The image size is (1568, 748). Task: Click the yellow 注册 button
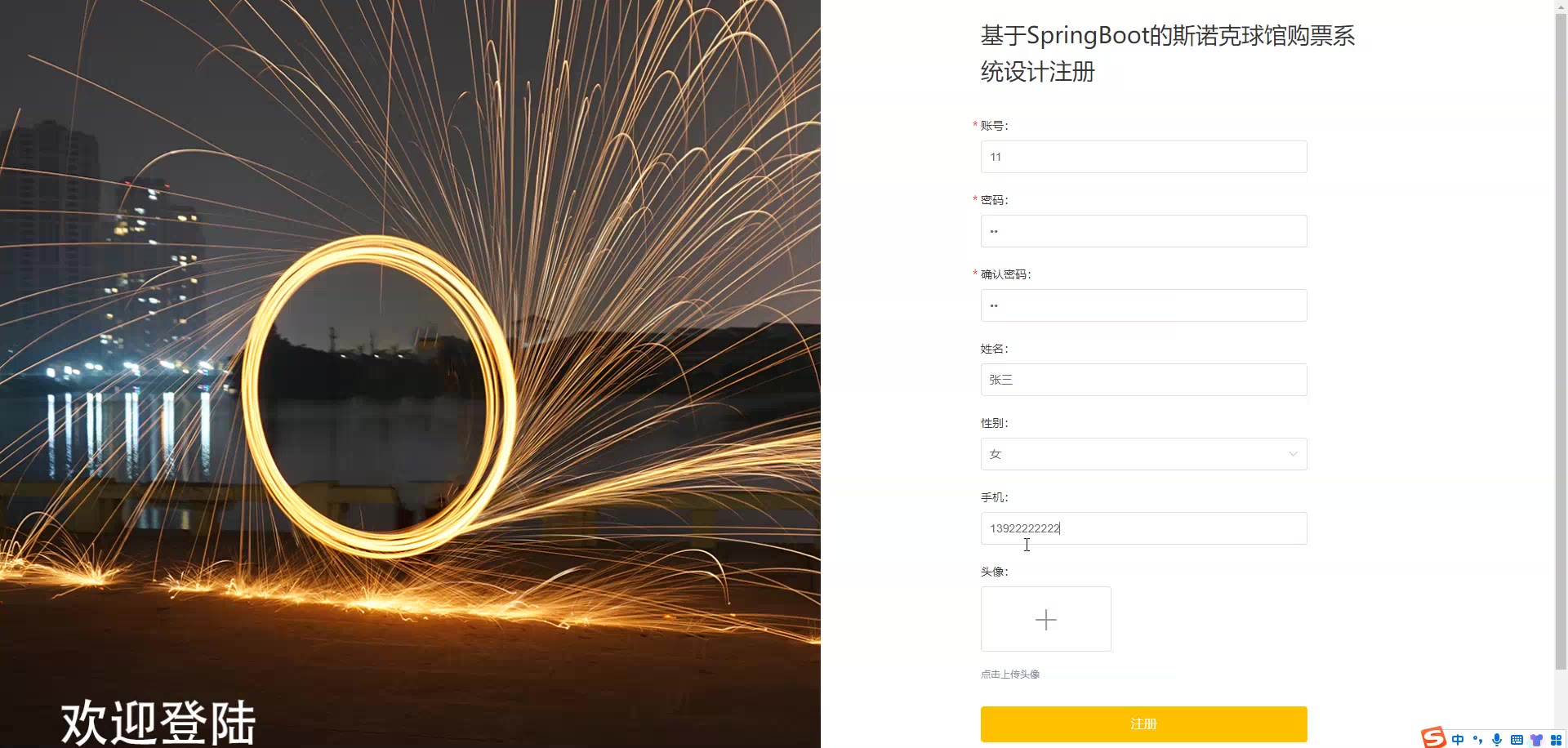click(1143, 724)
